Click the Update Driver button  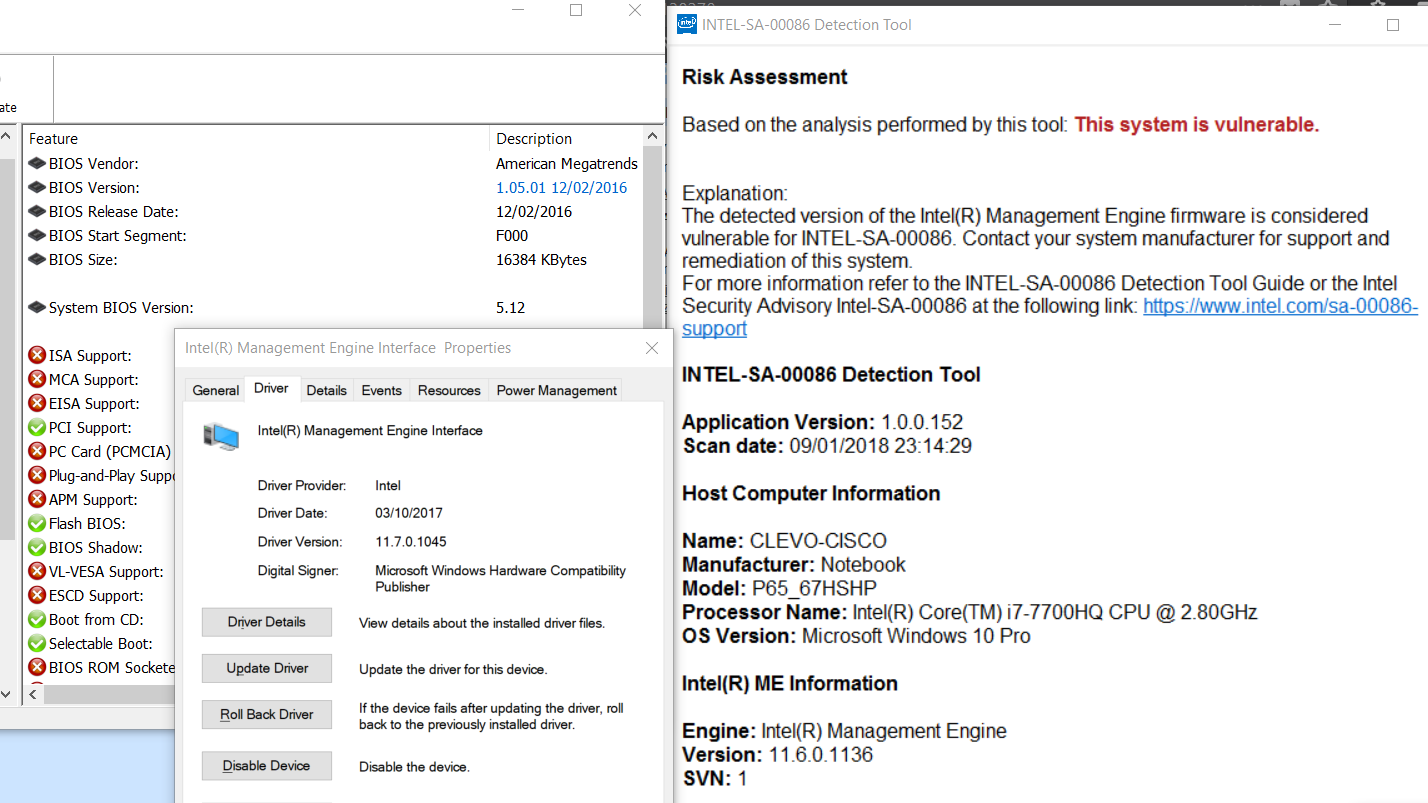pyautogui.click(x=266, y=668)
